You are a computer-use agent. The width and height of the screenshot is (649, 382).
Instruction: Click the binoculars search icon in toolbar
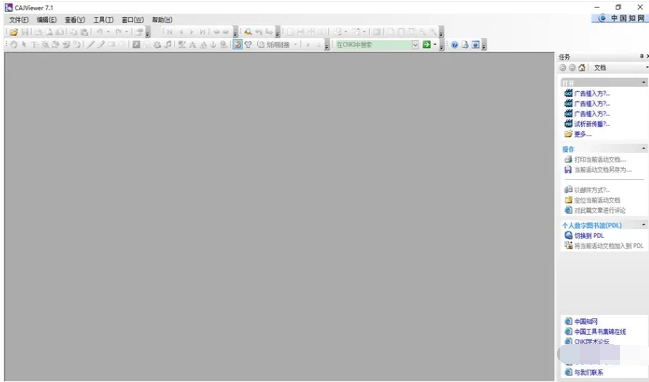tap(248, 32)
